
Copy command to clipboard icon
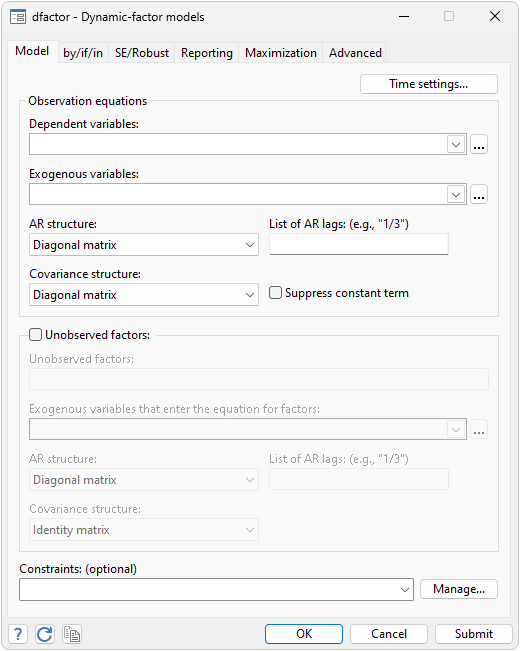pyautogui.click(x=71, y=634)
